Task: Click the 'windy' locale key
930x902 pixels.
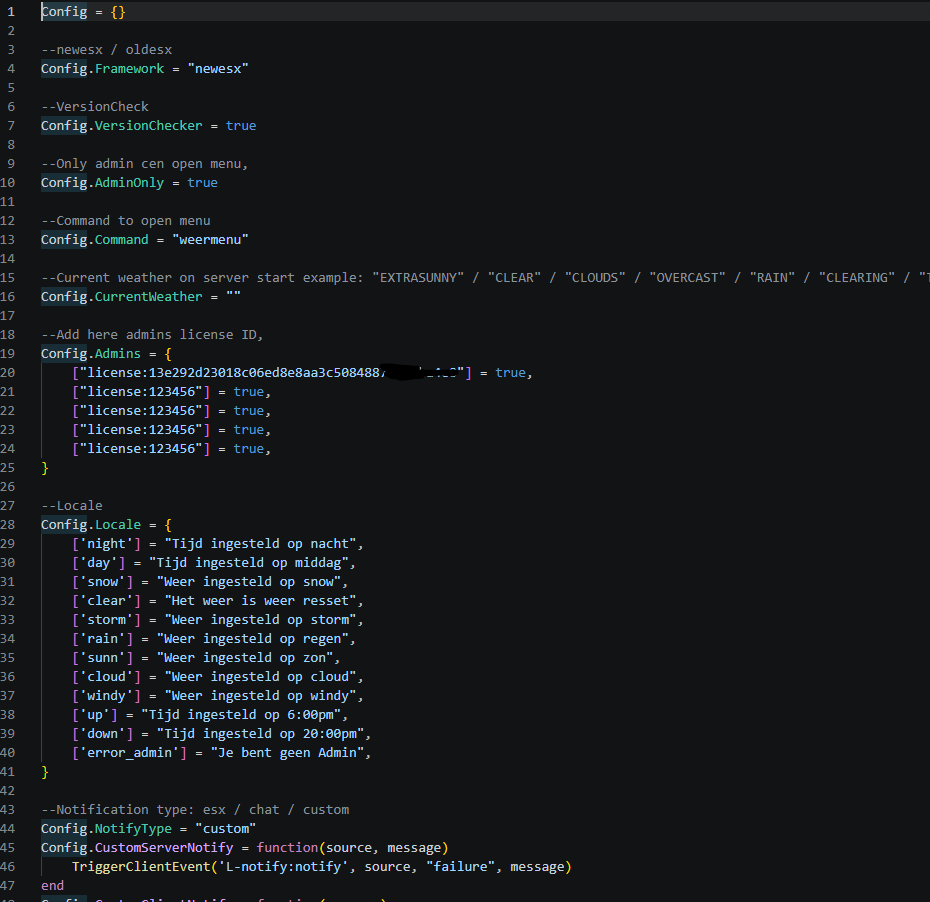Action: [x=106, y=696]
